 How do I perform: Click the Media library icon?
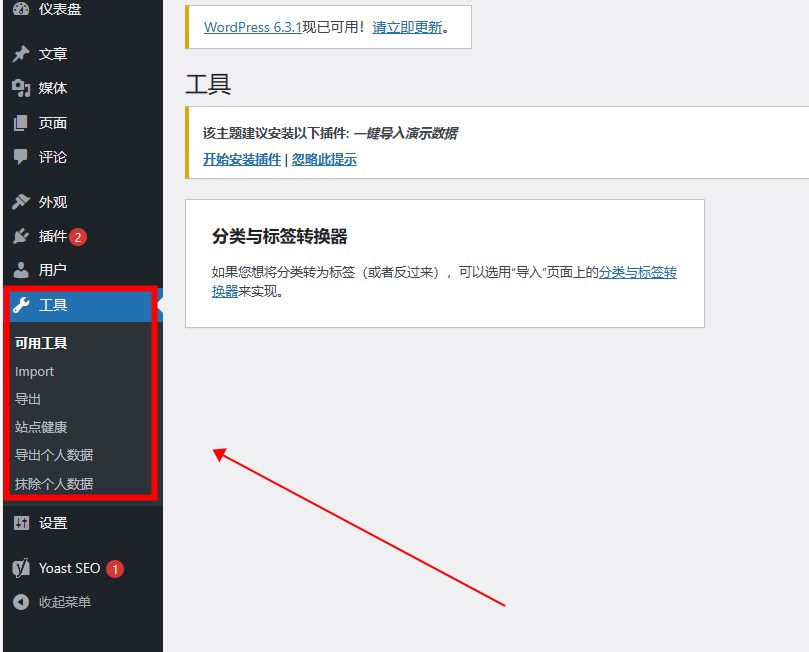pyautogui.click(x=21, y=88)
